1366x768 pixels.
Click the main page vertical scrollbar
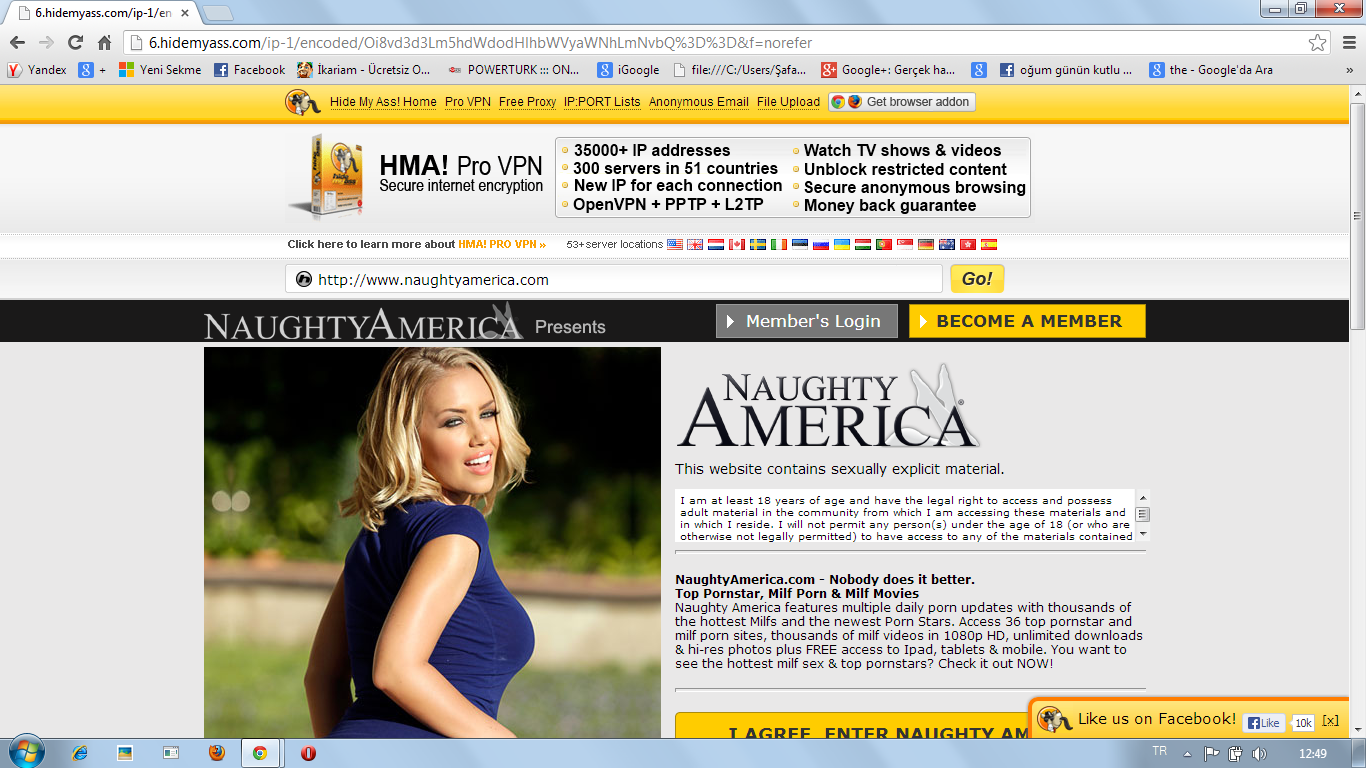[1357, 216]
